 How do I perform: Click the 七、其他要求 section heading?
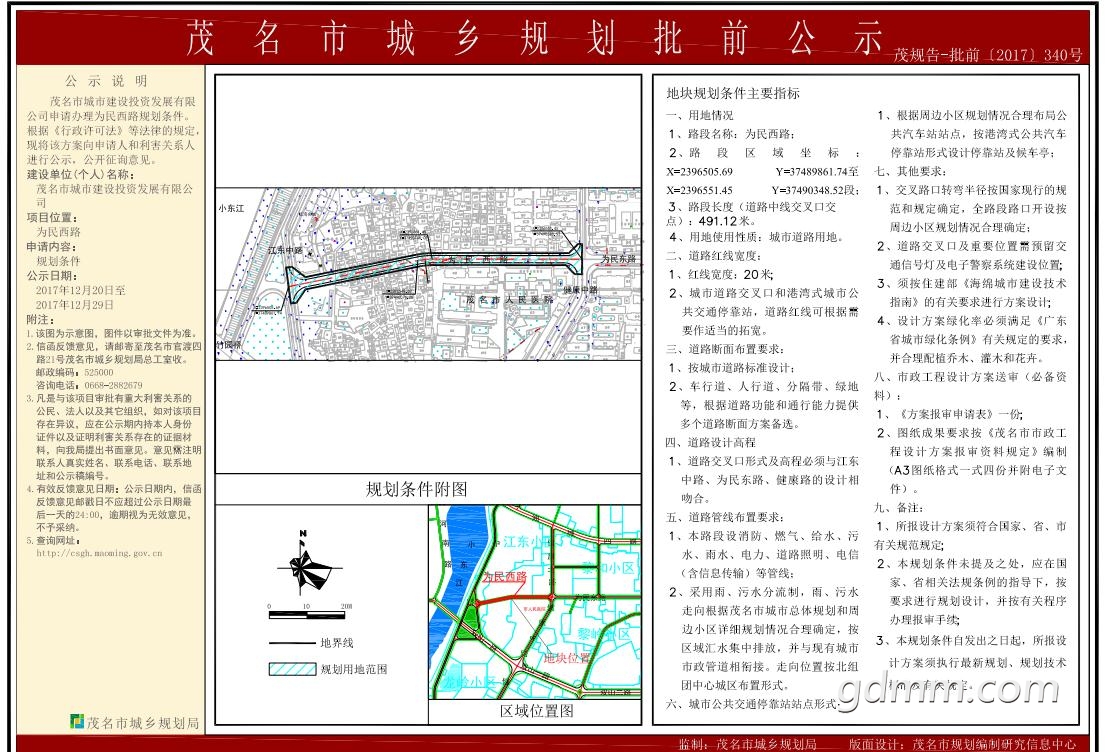(911, 171)
